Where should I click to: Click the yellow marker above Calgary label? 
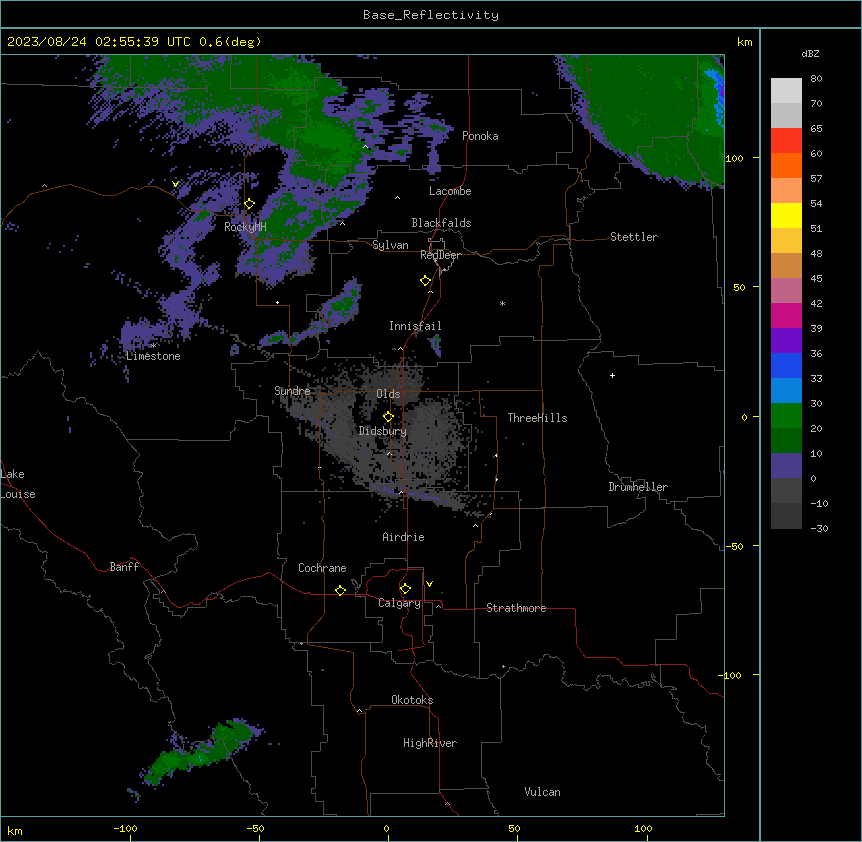pyautogui.click(x=405, y=589)
